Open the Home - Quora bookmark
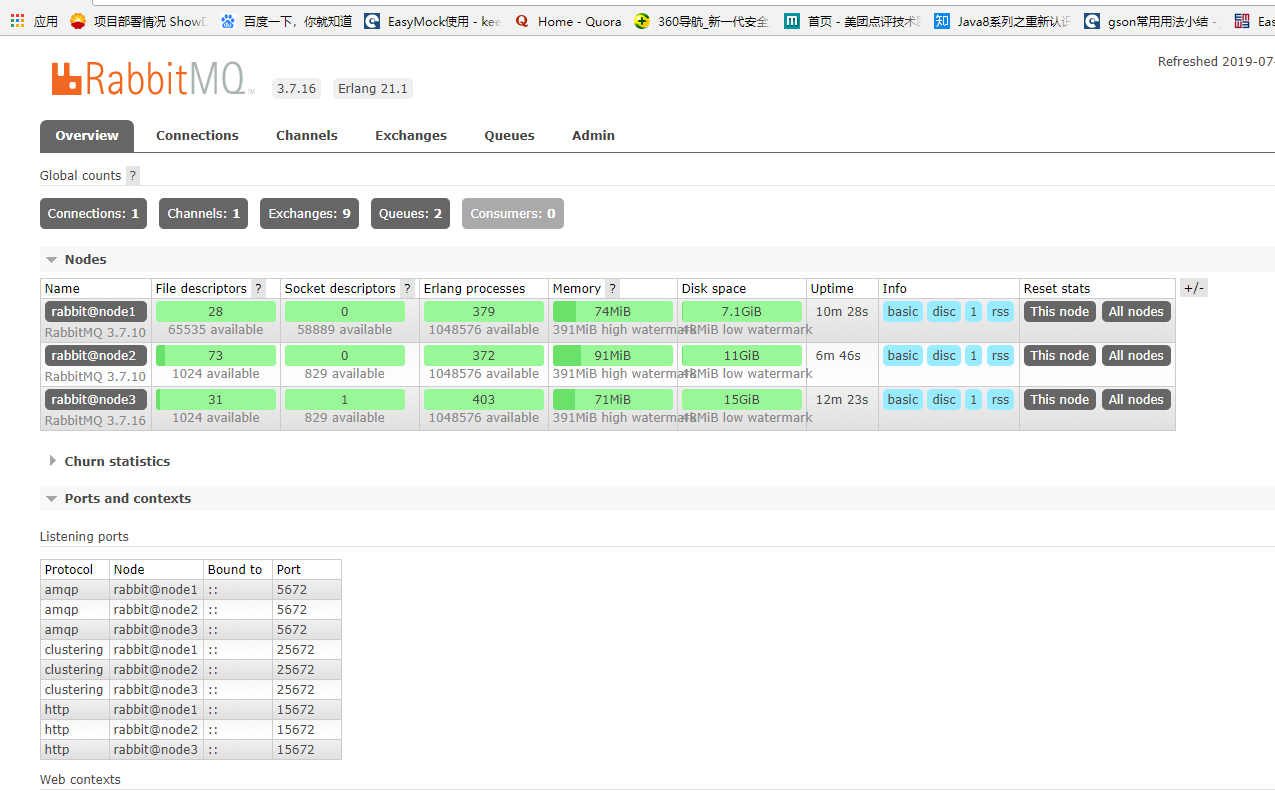The height and width of the screenshot is (794, 1275). tap(567, 21)
